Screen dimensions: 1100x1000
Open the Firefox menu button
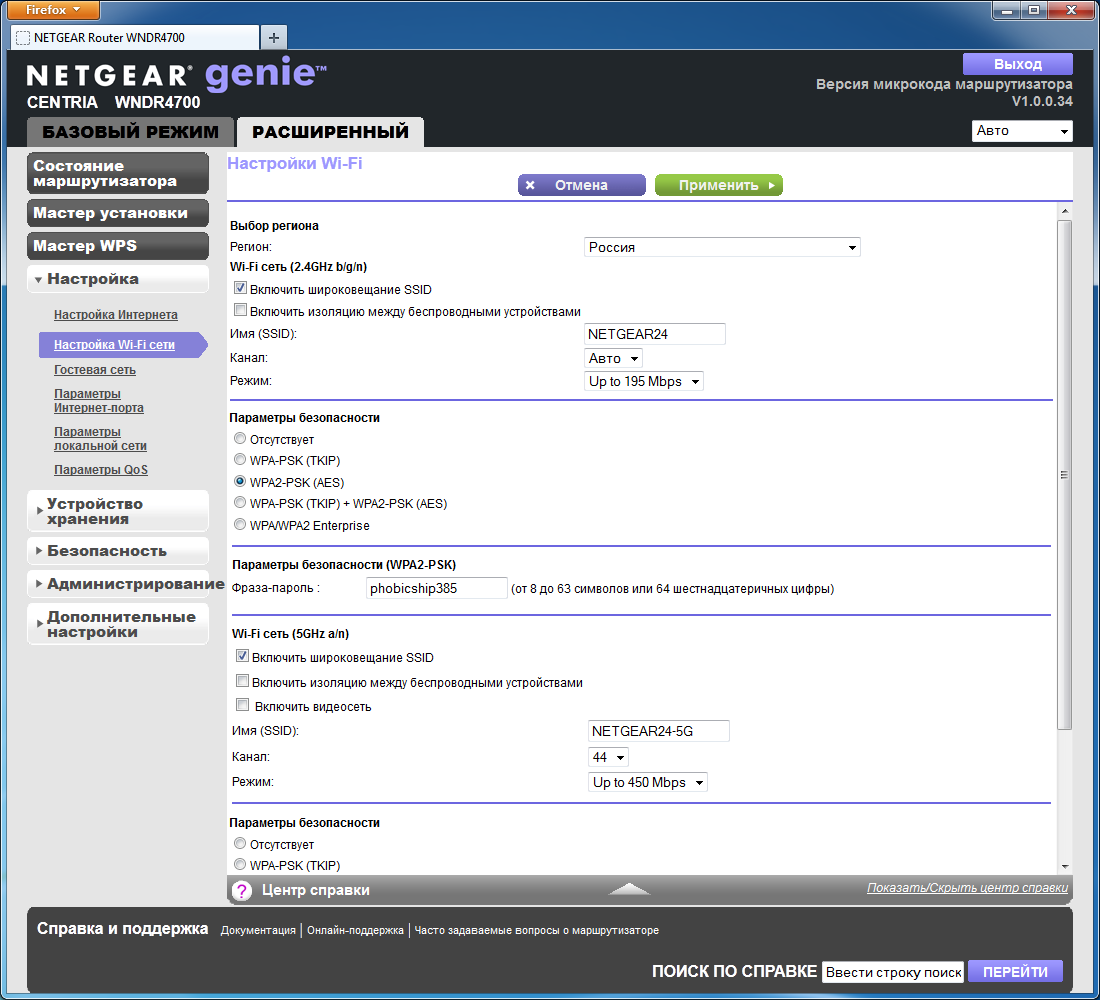(53, 10)
